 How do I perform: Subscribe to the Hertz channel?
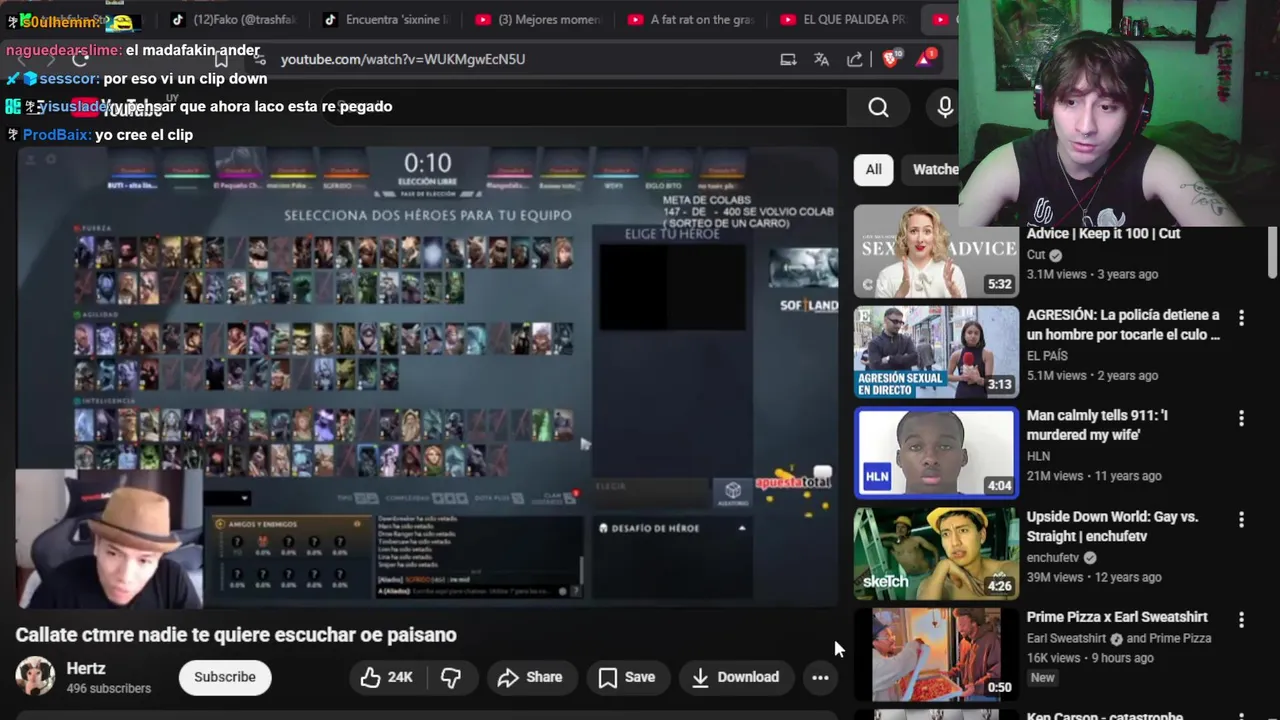tap(225, 677)
